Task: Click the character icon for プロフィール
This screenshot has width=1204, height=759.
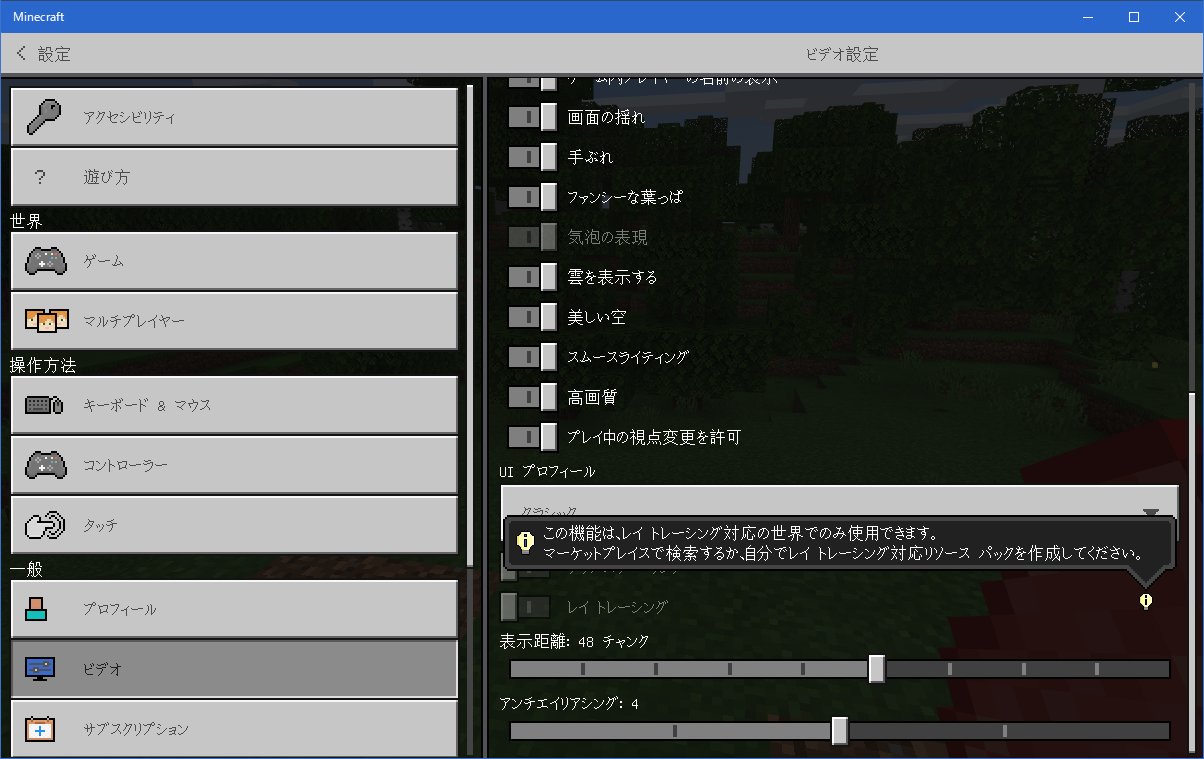Action: click(x=37, y=609)
